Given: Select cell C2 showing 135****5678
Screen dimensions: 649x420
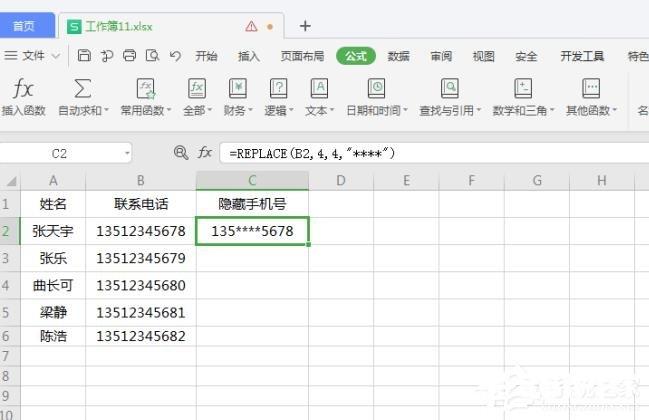Looking at the screenshot, I should tap(252, 231).
